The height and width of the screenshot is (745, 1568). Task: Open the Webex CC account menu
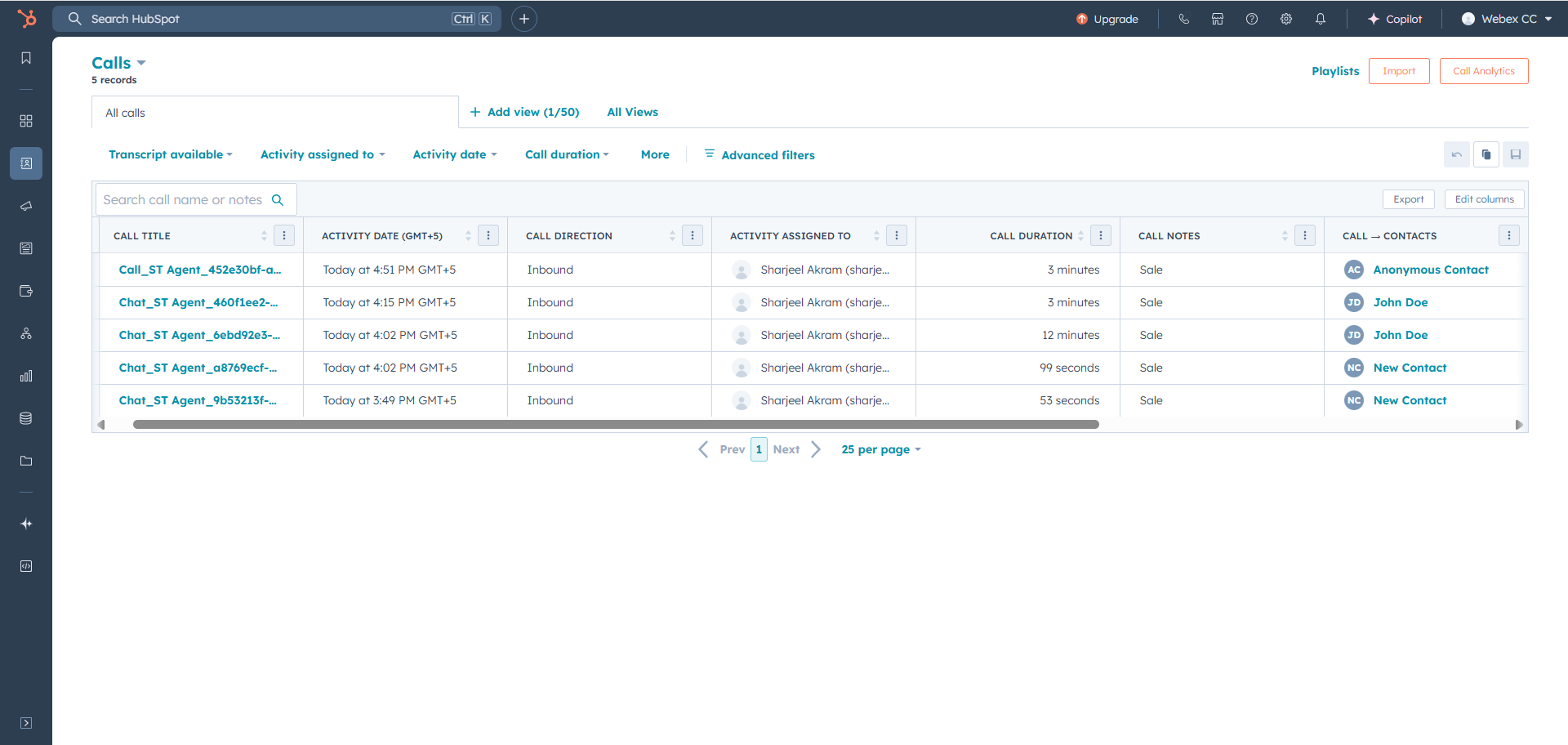pos(1507,19)
